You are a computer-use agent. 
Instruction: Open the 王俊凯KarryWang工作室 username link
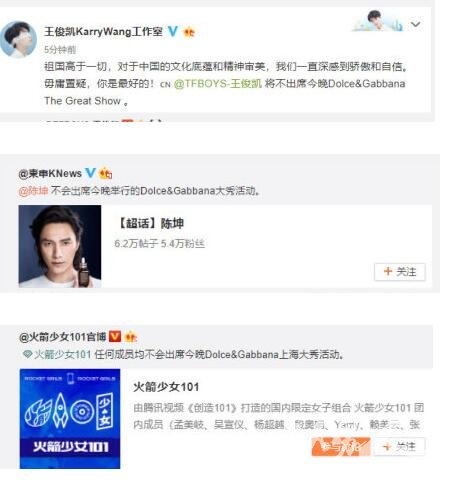click(x=103, y=31)
